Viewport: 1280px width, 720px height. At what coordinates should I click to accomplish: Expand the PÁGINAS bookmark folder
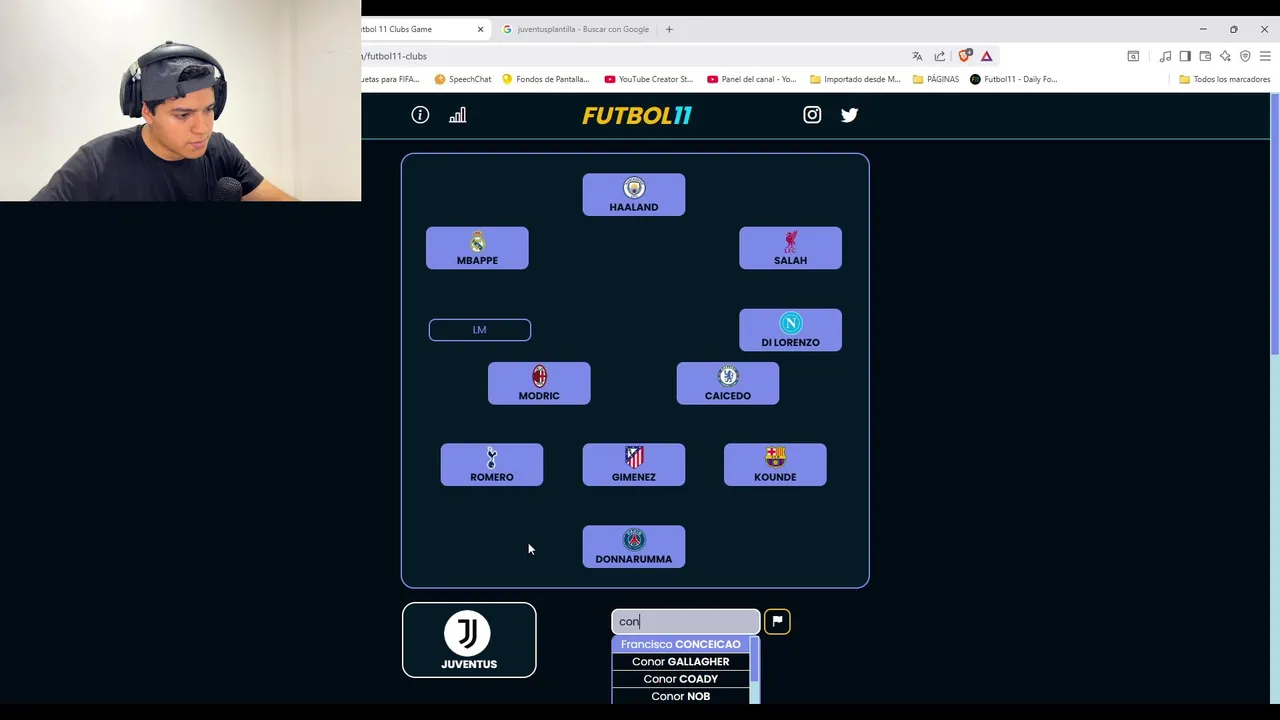935,79
